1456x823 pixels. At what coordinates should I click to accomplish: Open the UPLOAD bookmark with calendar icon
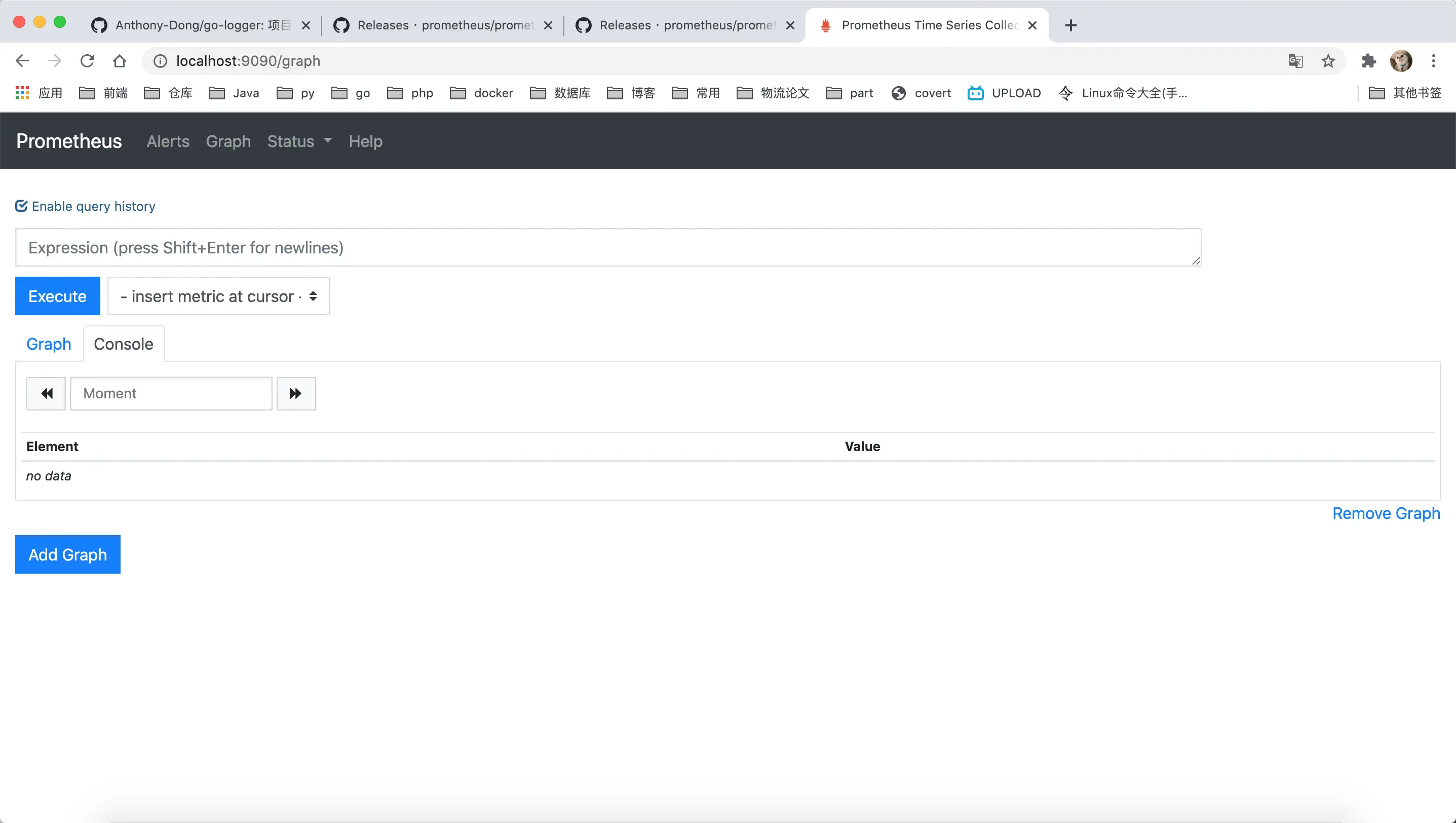pyautogui.click(x=1005, y=93)
